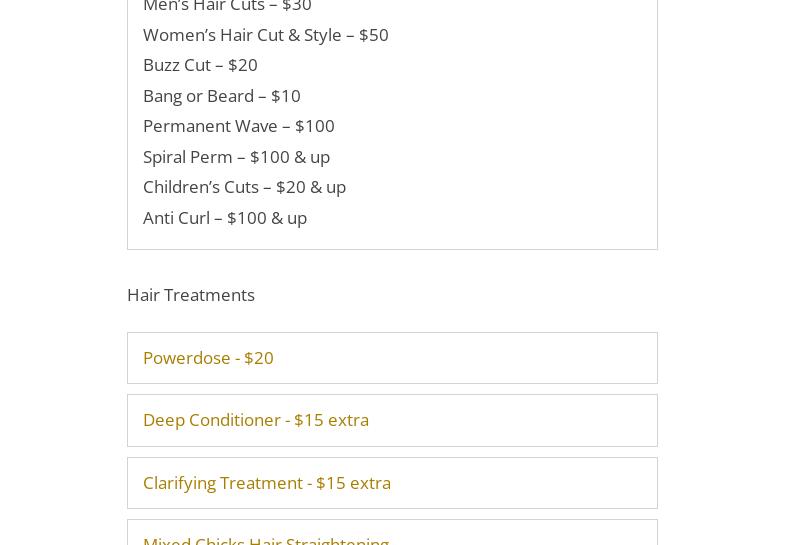The width and height of the screenshot is (785, 545).
Task: Click the Hair Treatments heading
Action: click(191, 295)
